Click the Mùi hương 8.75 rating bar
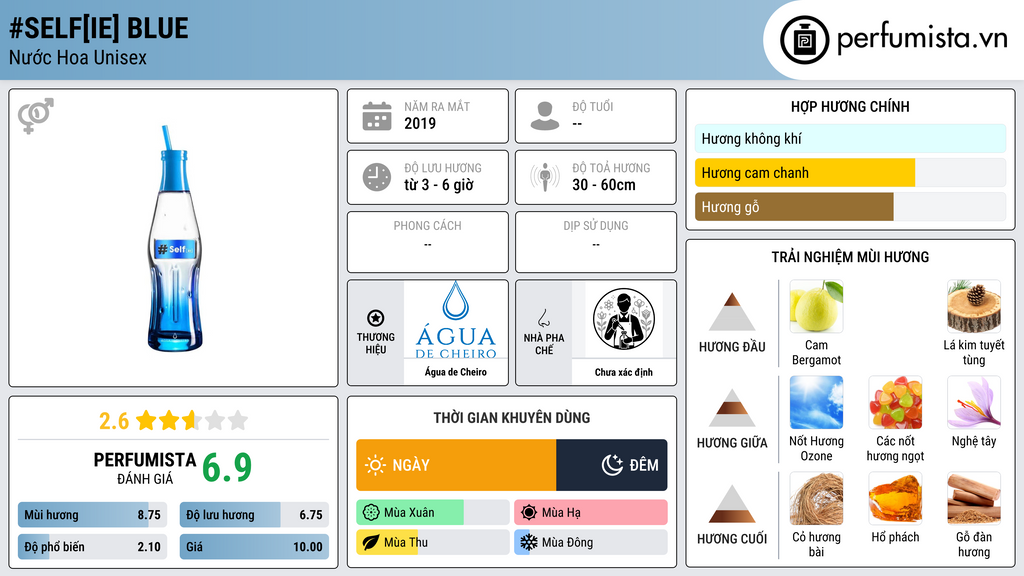Viewport: 1024px width, 576px height. point(92,515)
